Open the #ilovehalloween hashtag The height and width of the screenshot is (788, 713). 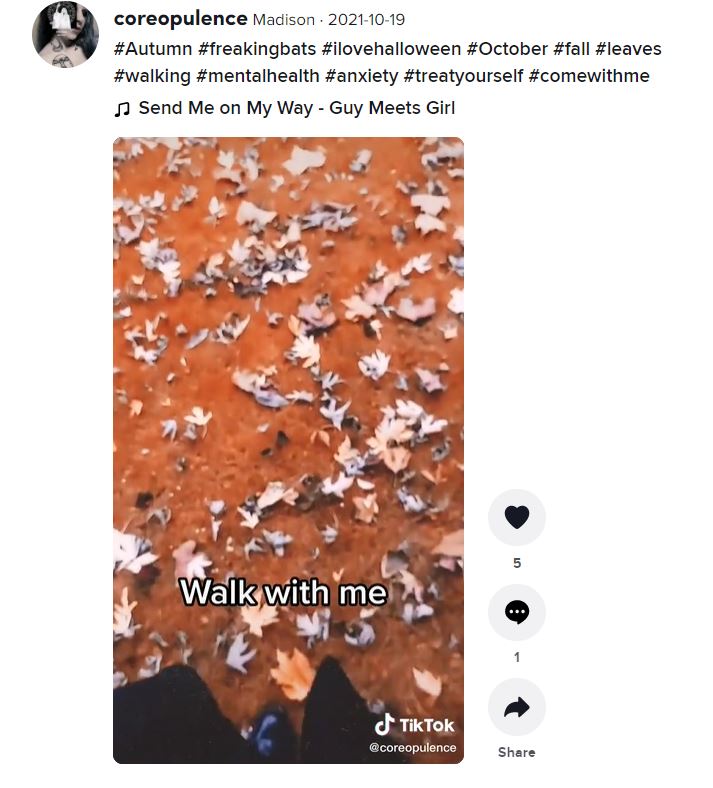click(391, 49)
